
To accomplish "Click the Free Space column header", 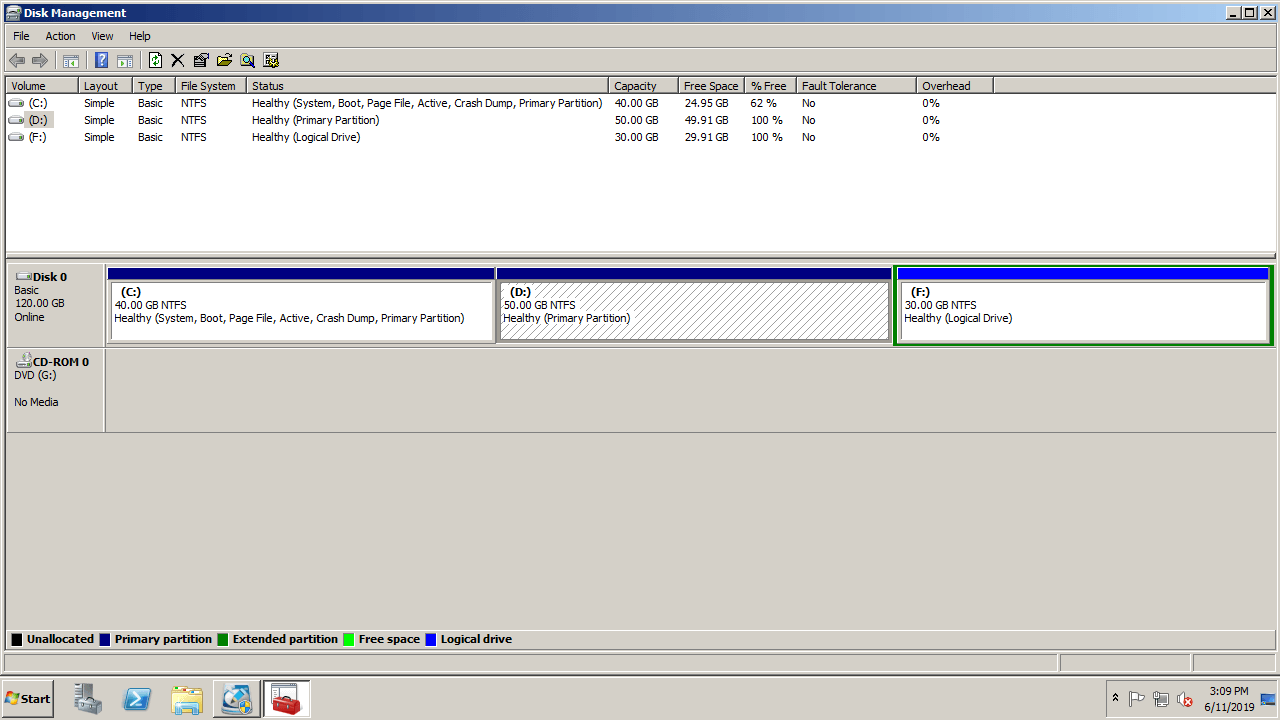I will (710, 86).
